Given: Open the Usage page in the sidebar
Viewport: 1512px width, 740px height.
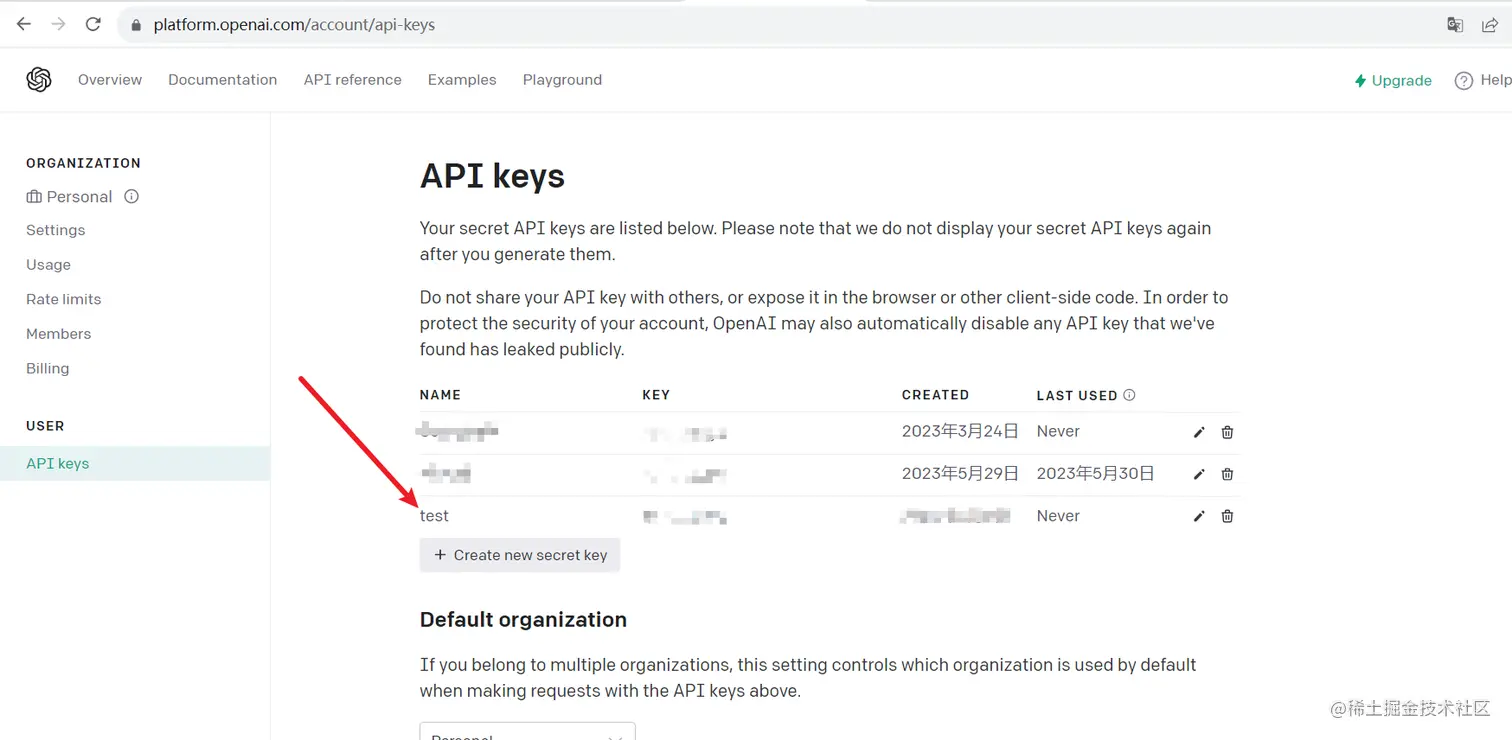Looking at the screenshot, I should click(x=48, y=265).
